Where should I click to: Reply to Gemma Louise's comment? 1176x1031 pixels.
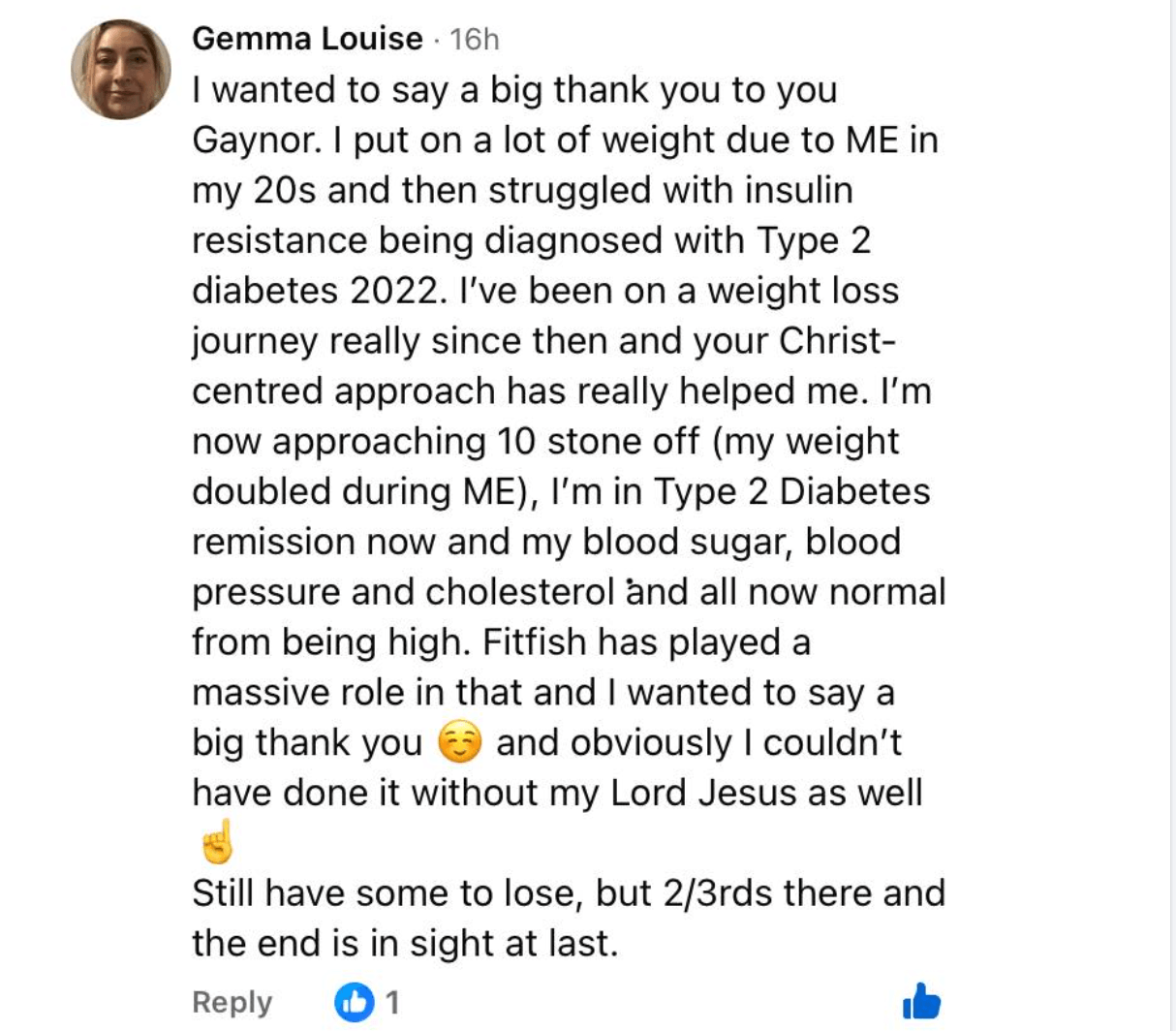[232, 1002]
